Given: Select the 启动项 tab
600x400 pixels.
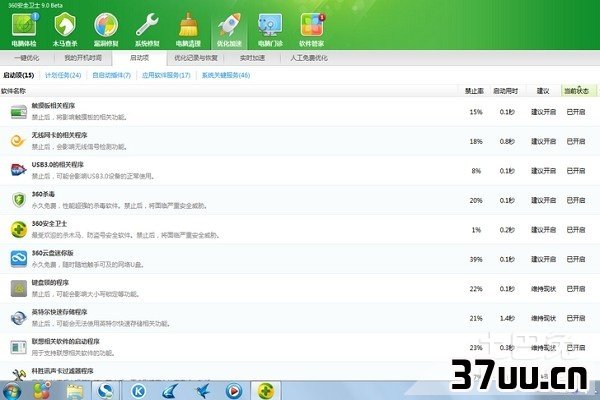Looking at the screenshot, I should click(x=139, y=58).
